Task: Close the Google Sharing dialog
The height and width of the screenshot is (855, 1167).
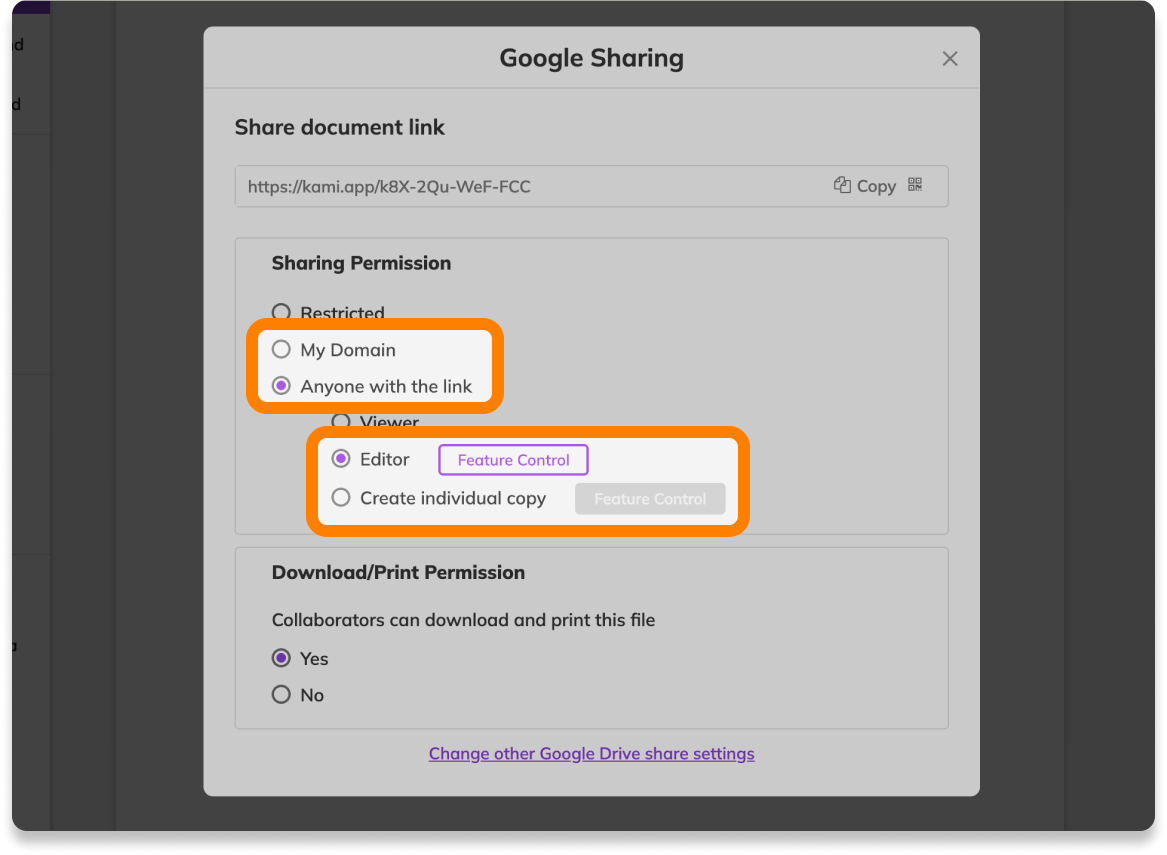Action: click(x=949, y=59)
